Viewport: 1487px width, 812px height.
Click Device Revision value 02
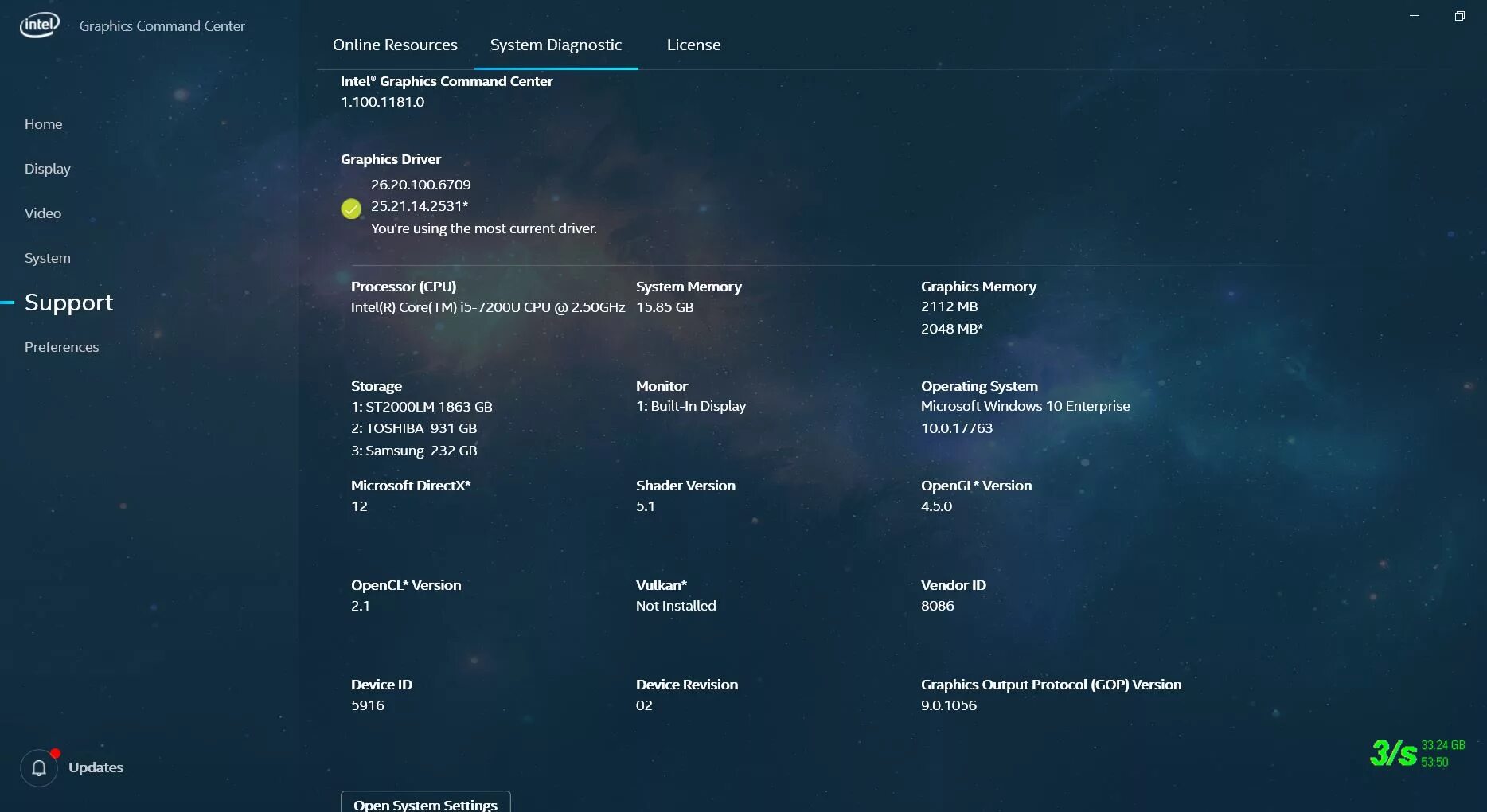[644, 705]
